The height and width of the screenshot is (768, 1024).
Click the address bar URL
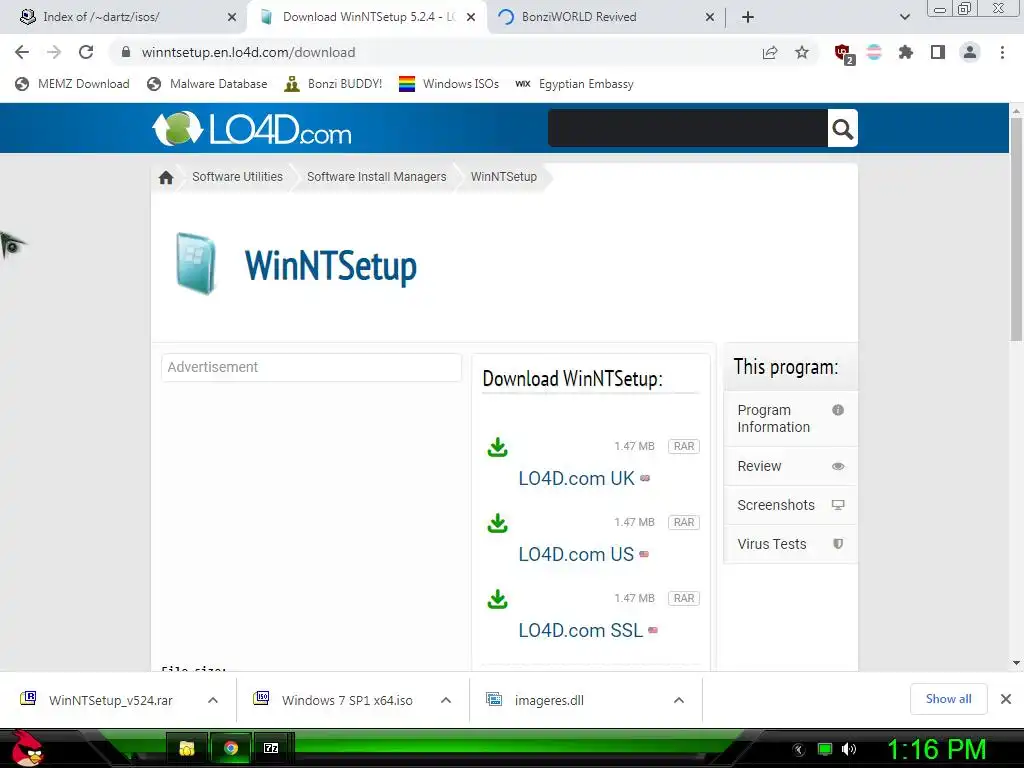(x=248, y=52)
